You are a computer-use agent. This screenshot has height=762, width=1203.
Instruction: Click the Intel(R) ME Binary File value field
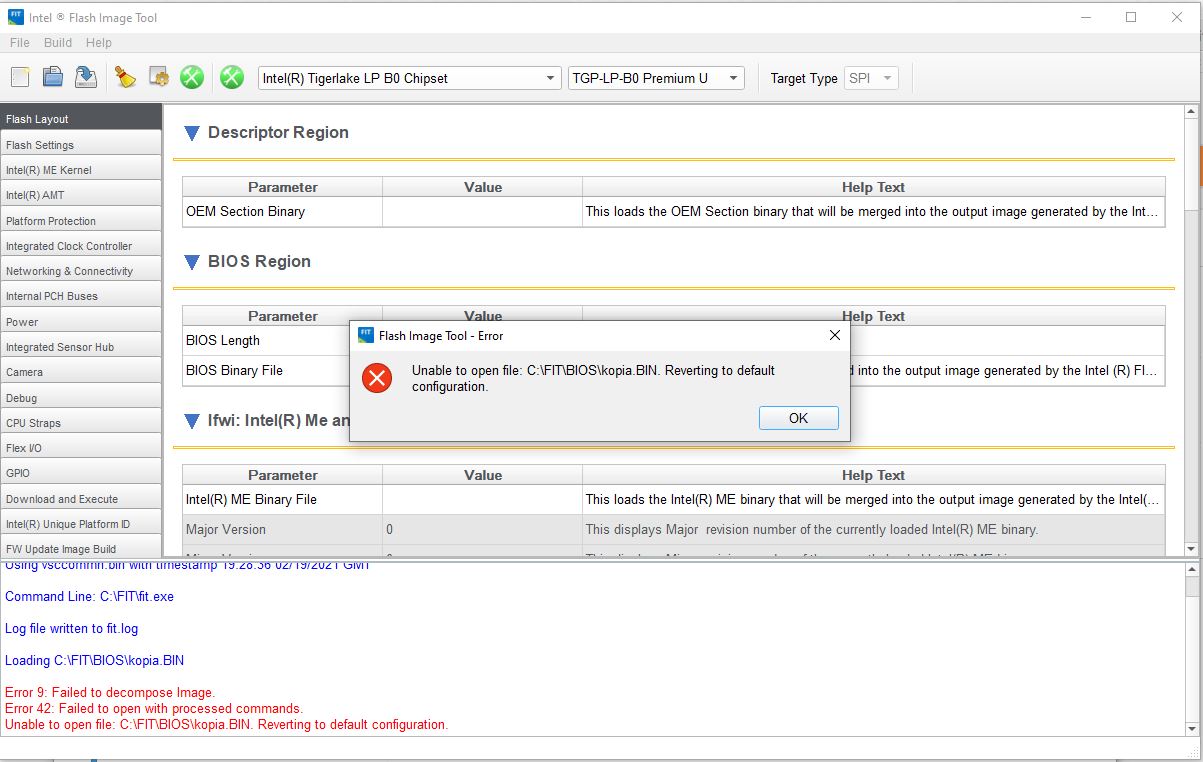pyautogui.click(x=482, y=500)
